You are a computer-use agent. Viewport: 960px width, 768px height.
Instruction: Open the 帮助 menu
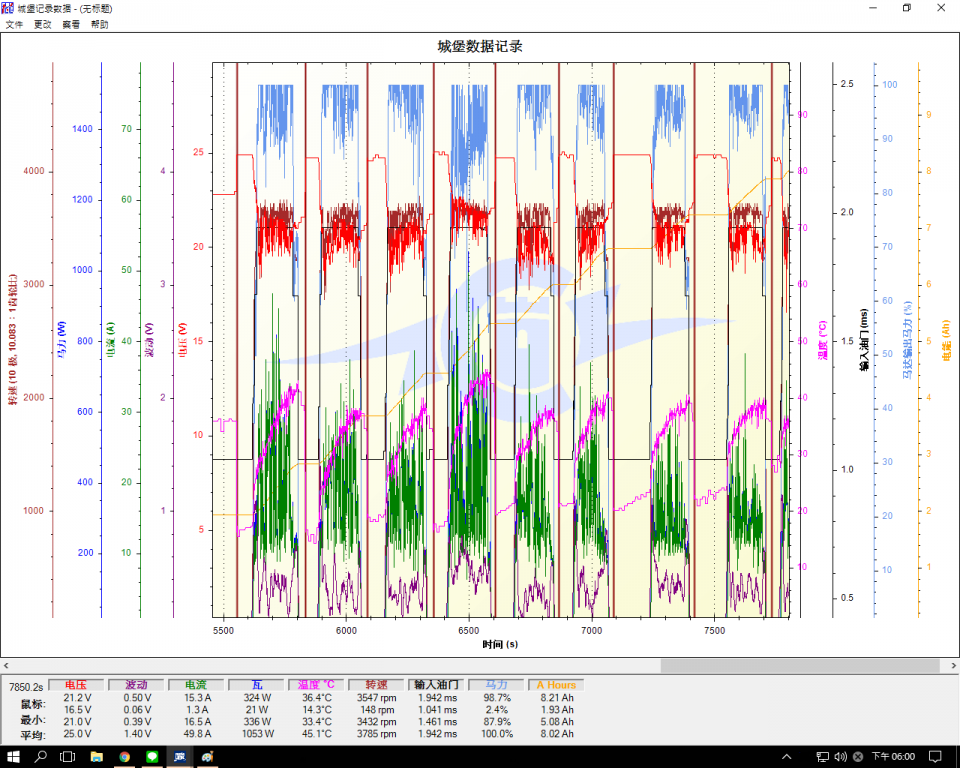(100, 24)
